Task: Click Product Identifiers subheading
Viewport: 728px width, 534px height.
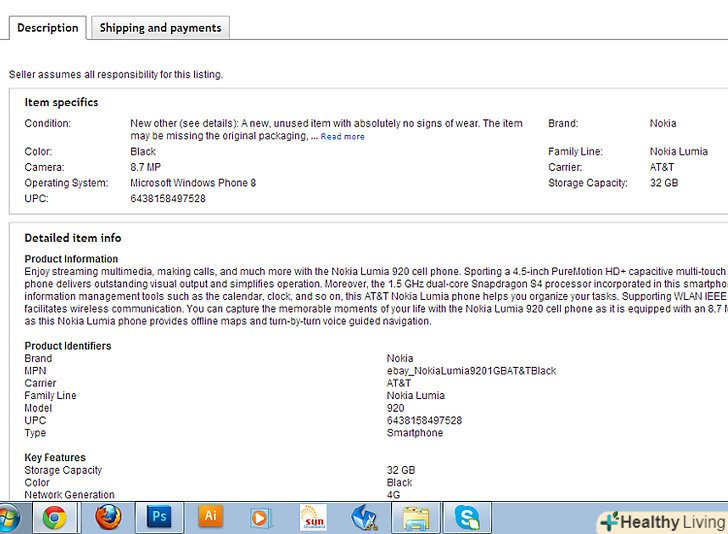Action: coord(68,346)
